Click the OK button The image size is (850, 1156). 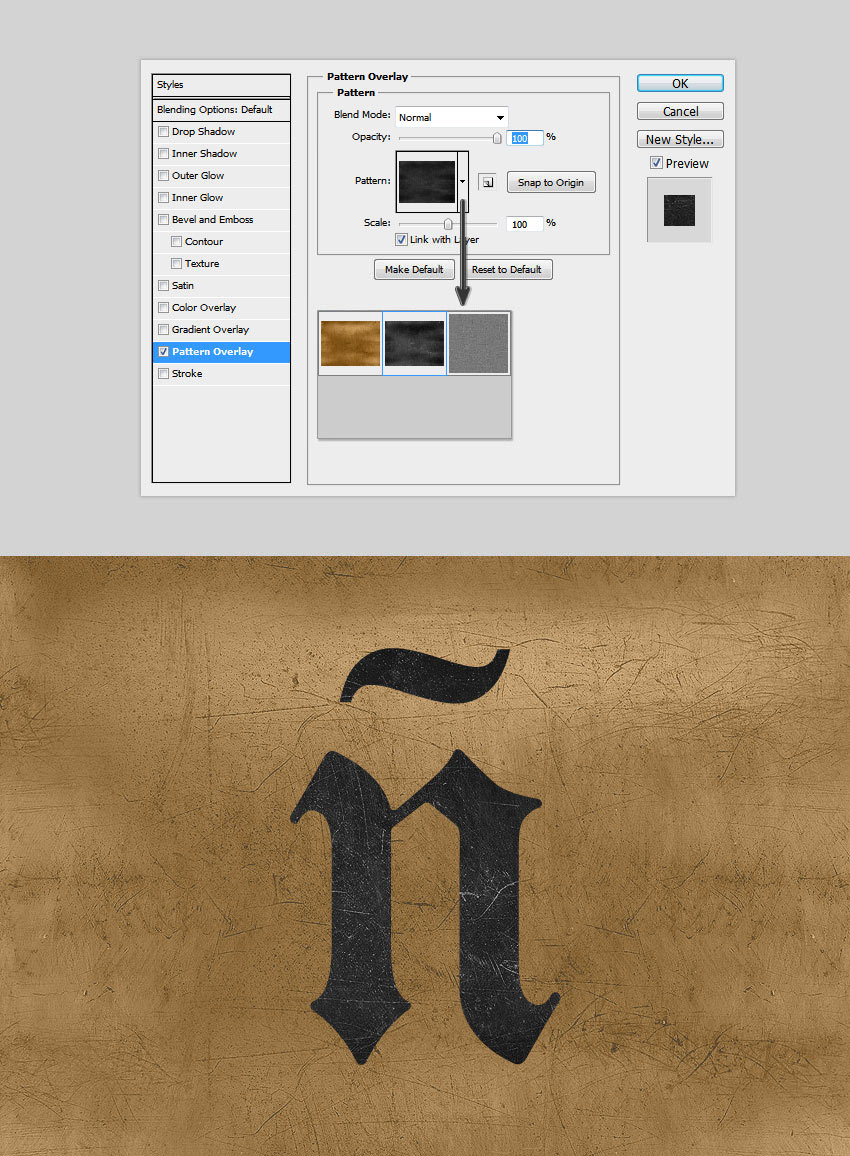(x=680, y=83)
